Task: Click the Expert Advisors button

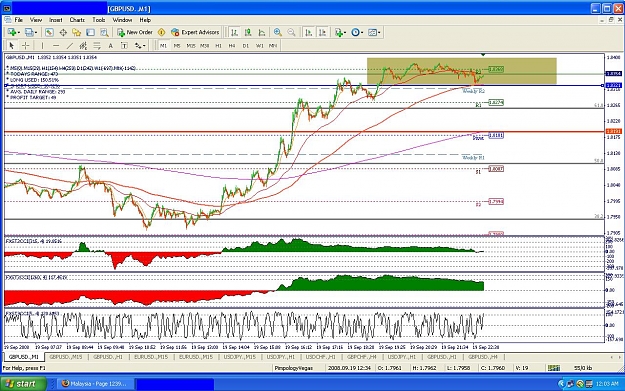Action: coord(195,32)
